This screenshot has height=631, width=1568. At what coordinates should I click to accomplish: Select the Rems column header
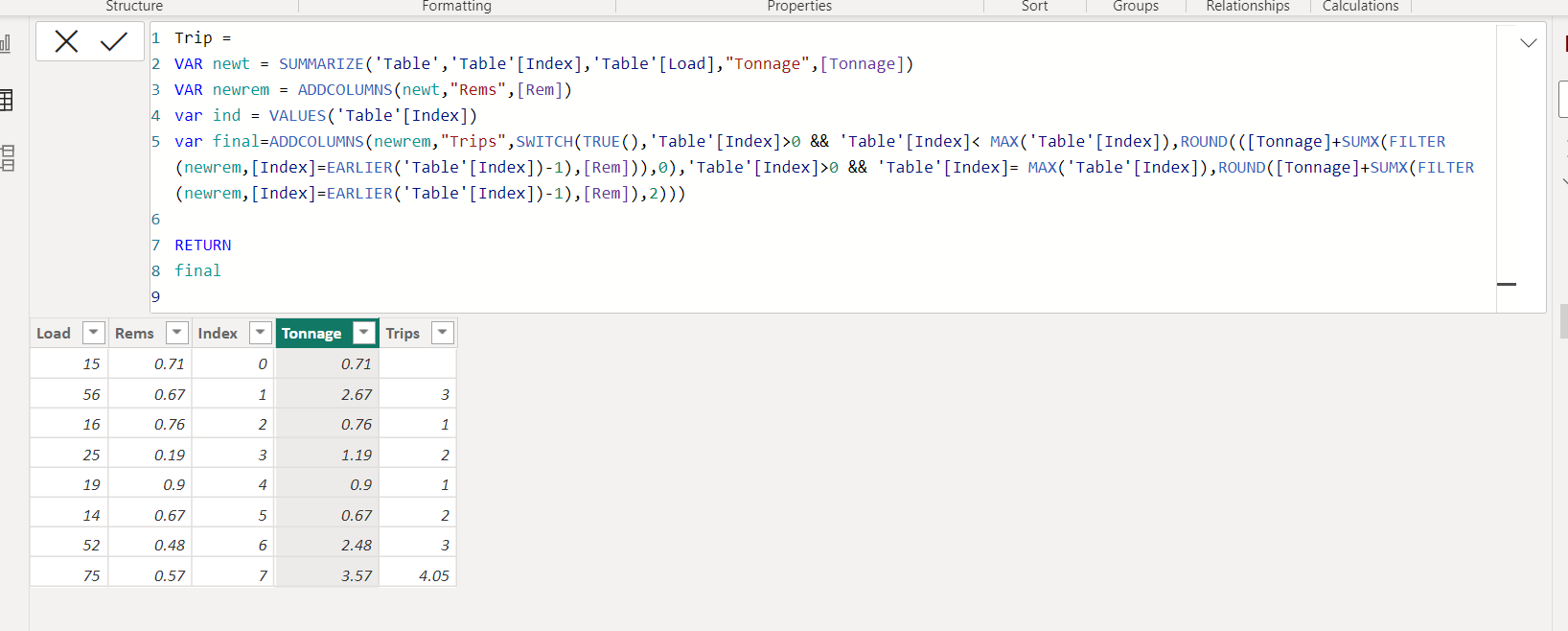coord(134,333)
